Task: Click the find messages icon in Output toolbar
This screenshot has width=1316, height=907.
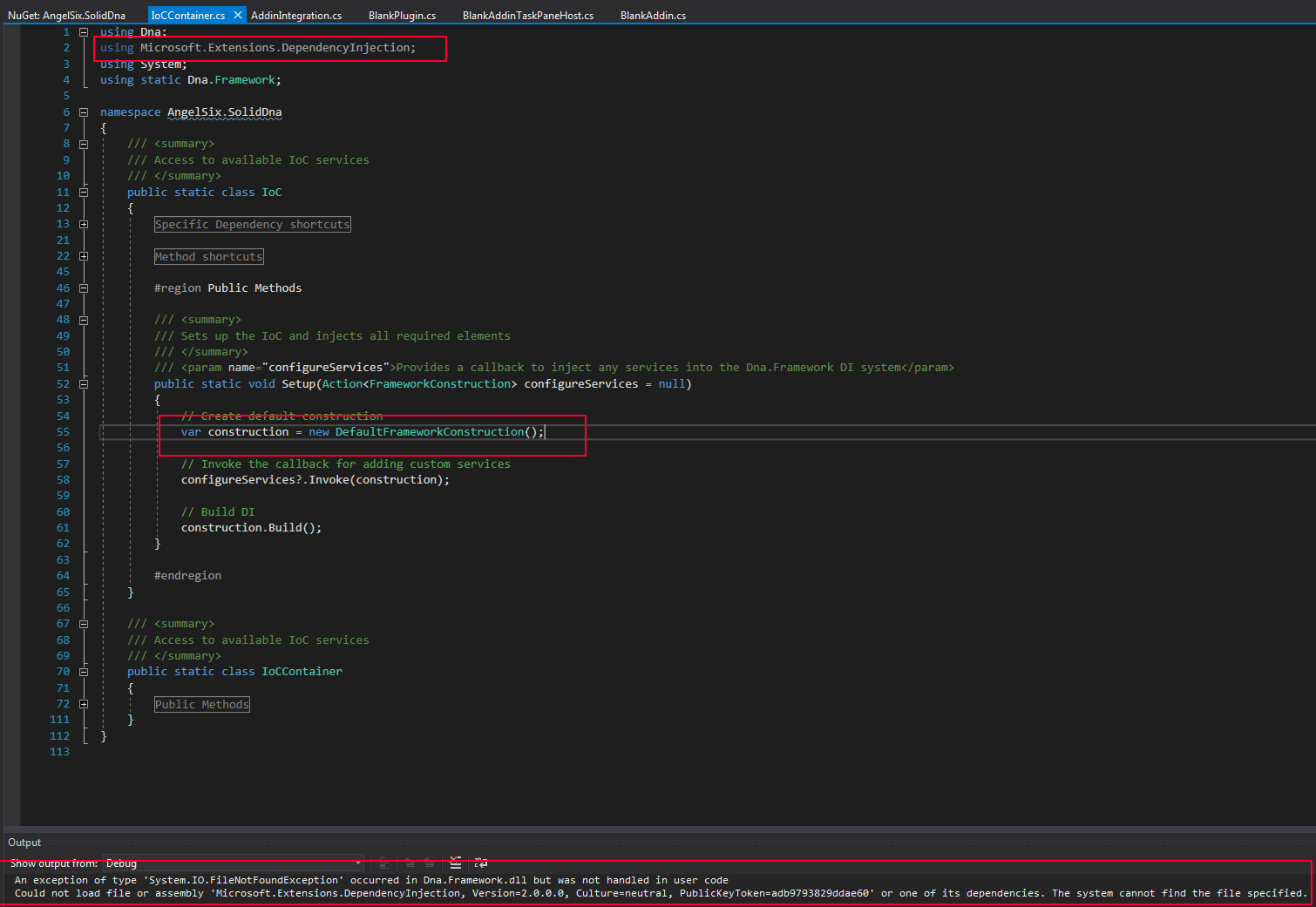Action: [384, 863]
